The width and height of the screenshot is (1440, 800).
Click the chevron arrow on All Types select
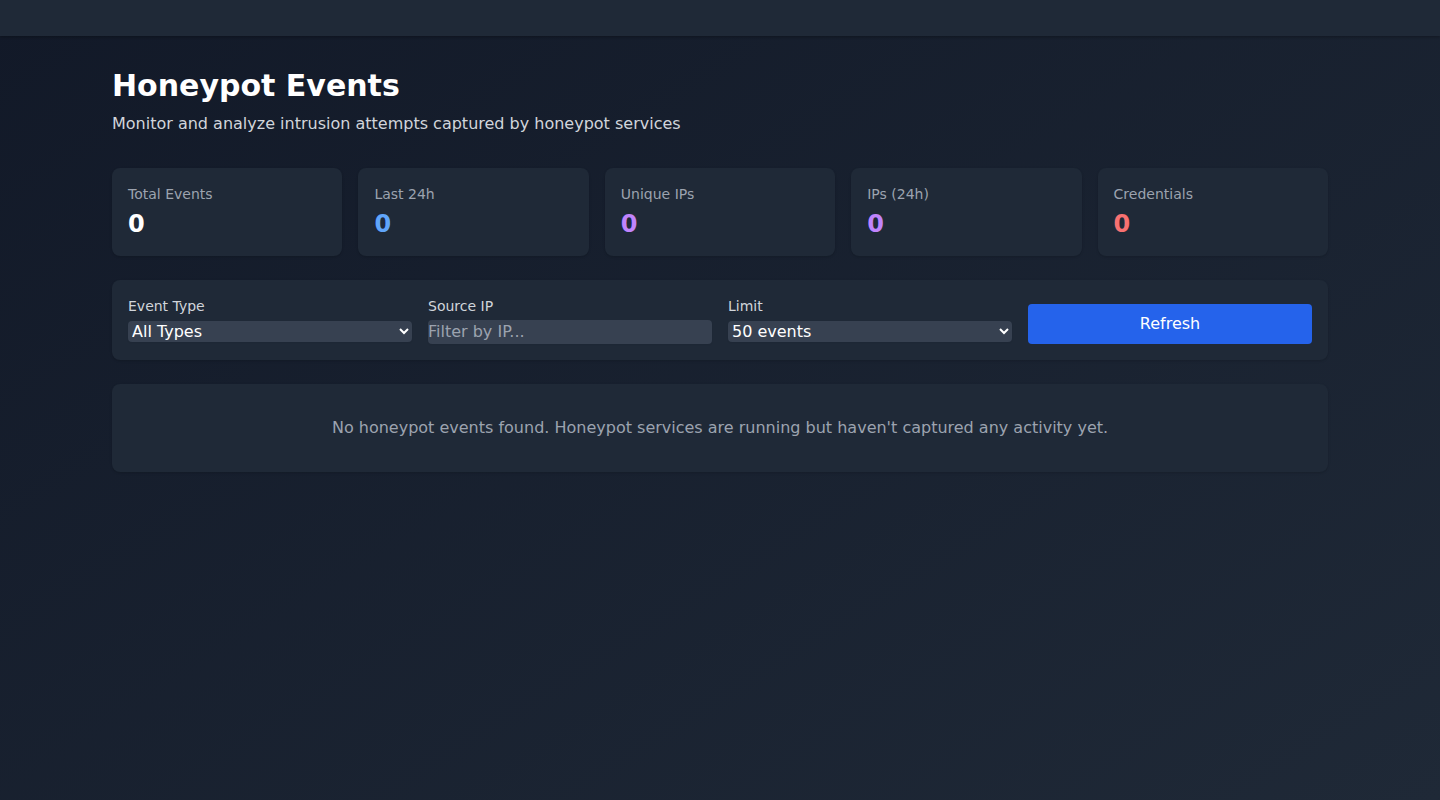pyautogui.click(x=403, y=332)
